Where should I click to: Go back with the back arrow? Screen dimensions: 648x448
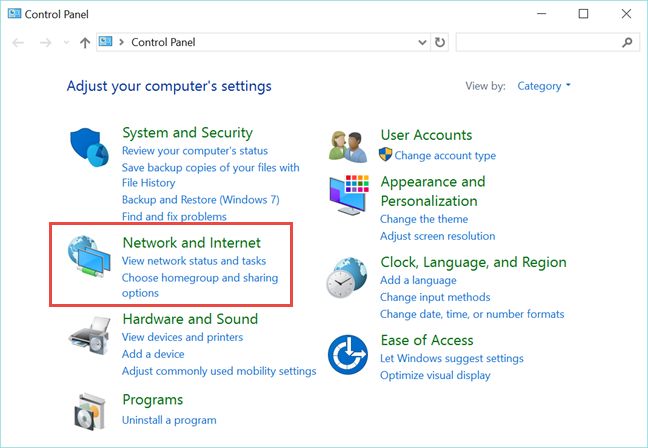(x=18, y=43)
